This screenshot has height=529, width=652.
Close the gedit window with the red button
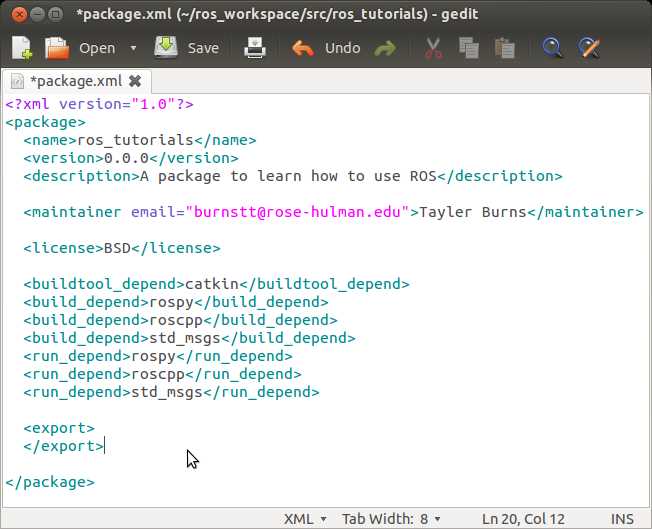[19, 15]
